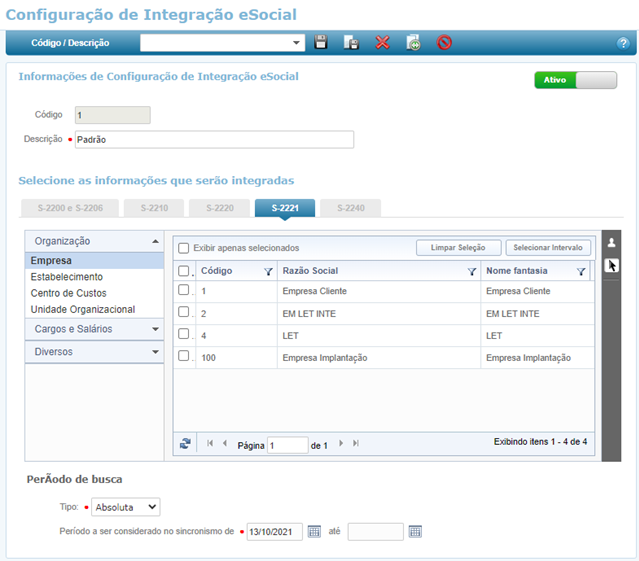Click the red circular cancel icon

(444, 42)
